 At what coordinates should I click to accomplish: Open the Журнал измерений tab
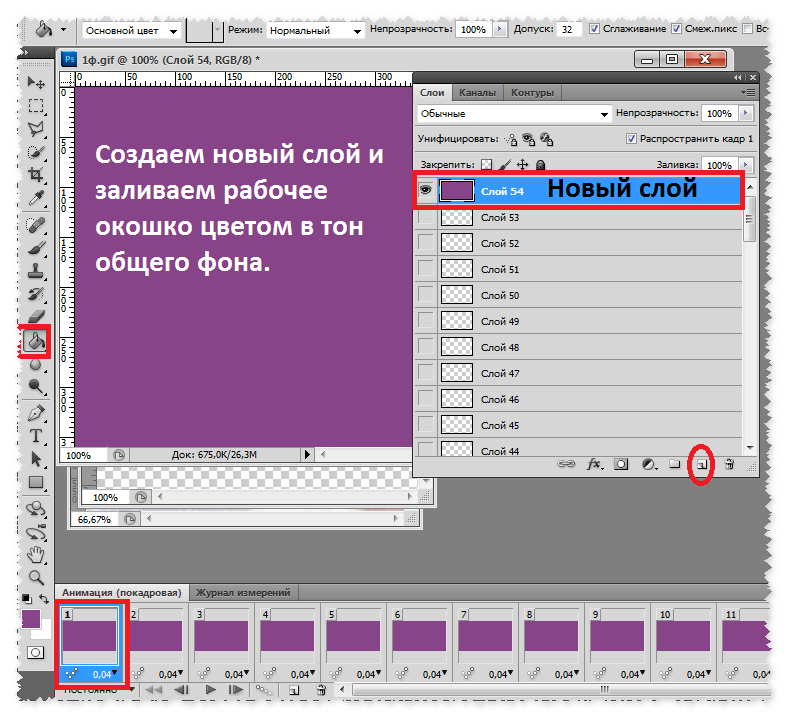243,592
